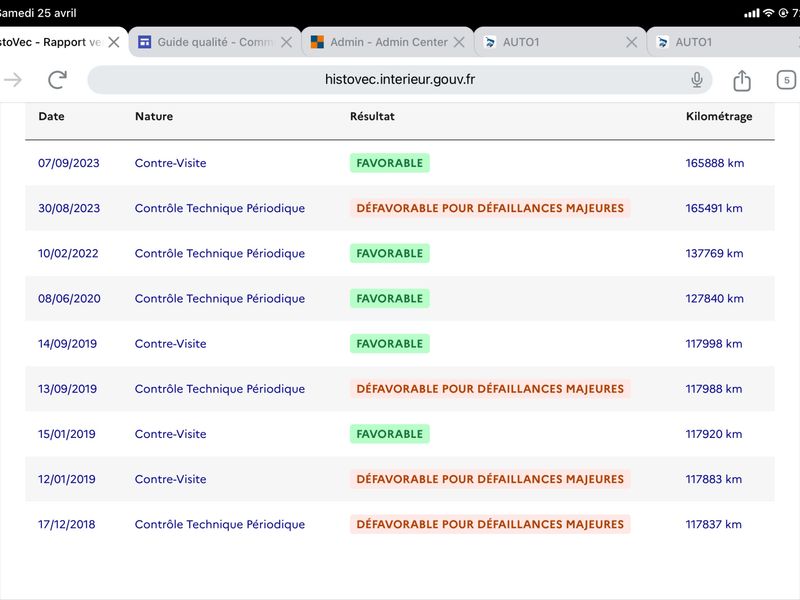Select the date 30/08/2023
The height and width of the screenshot is (600, 800).
[x=69, y=208]
